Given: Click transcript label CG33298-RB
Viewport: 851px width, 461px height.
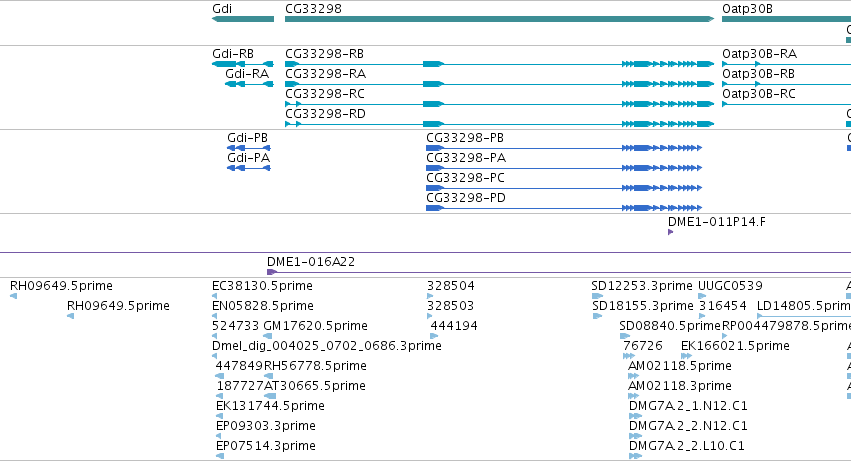Looking at the screenshot, I should click(x=325, y=54).
